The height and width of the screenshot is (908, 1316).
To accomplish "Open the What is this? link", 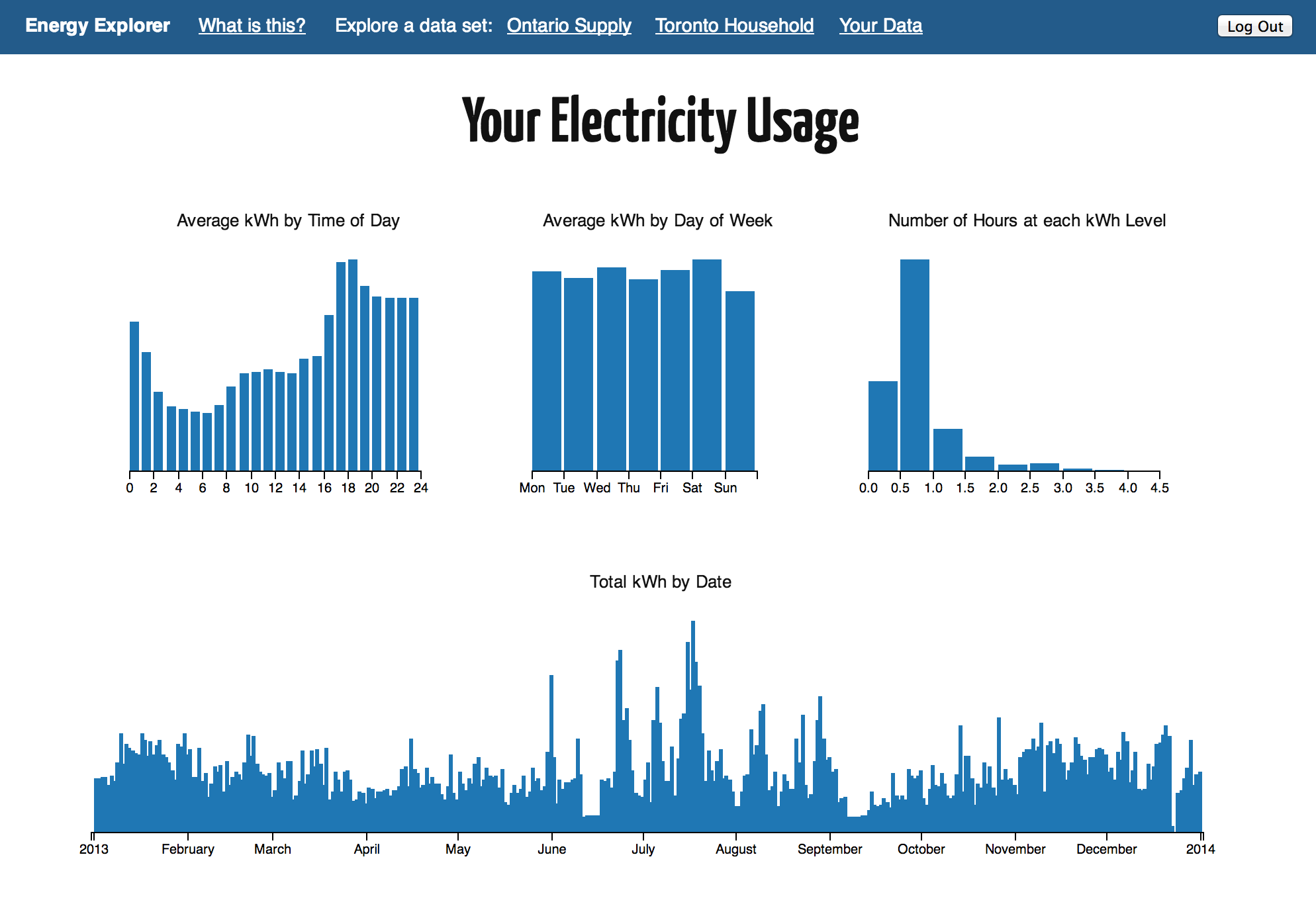I will click(252, 26).
